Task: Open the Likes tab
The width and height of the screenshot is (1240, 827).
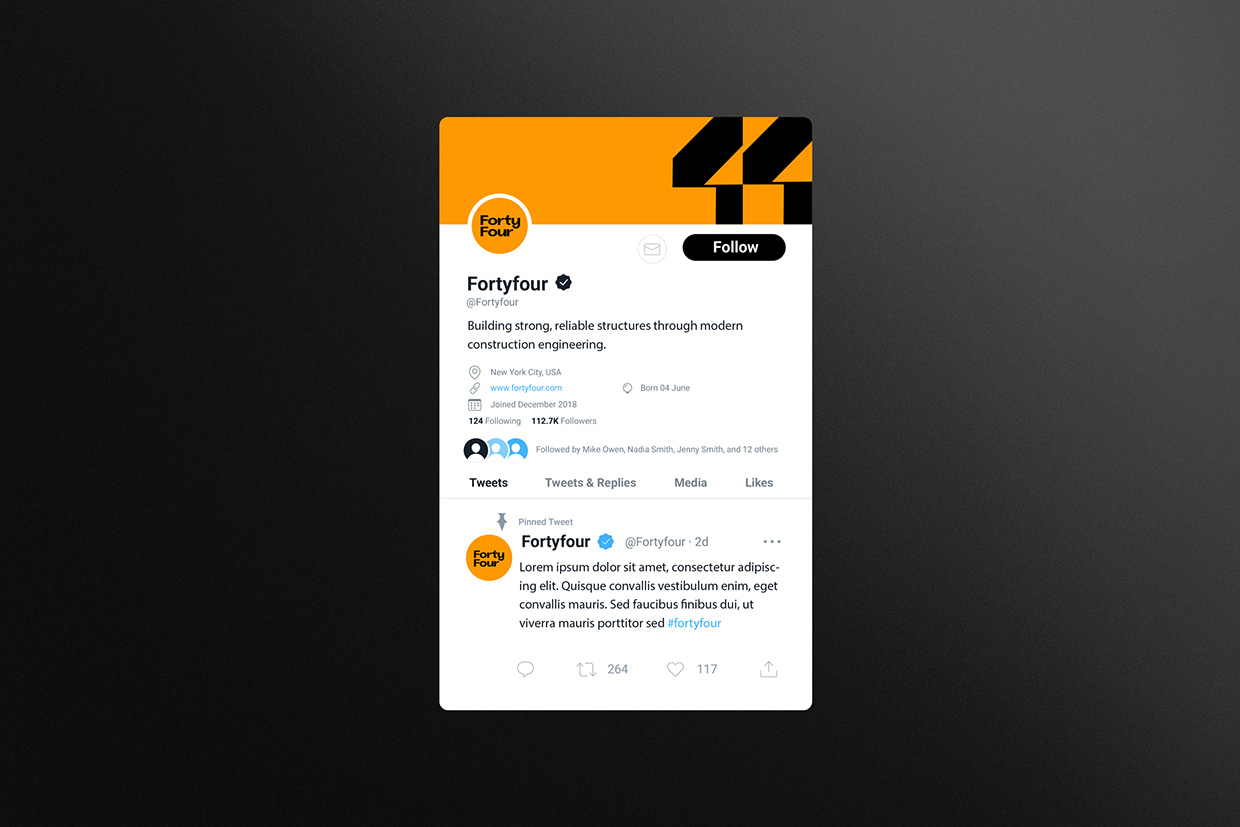Action: coord(759,482)
